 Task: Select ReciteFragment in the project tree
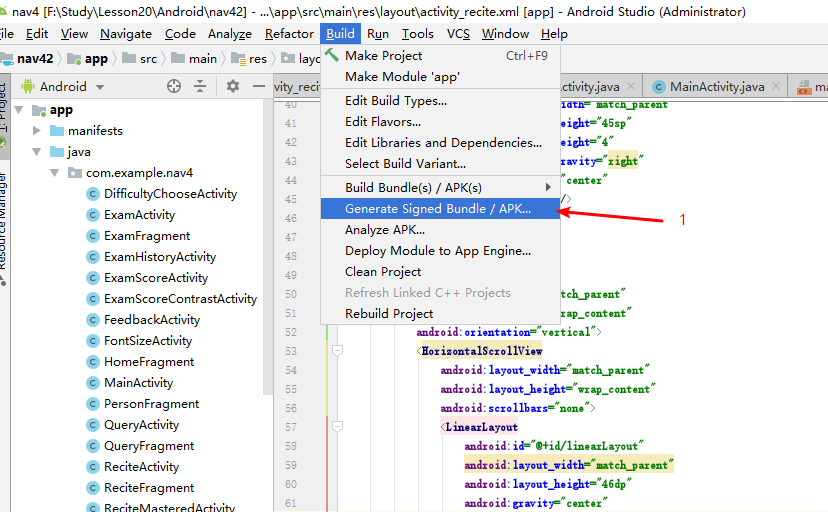(149, 488)
